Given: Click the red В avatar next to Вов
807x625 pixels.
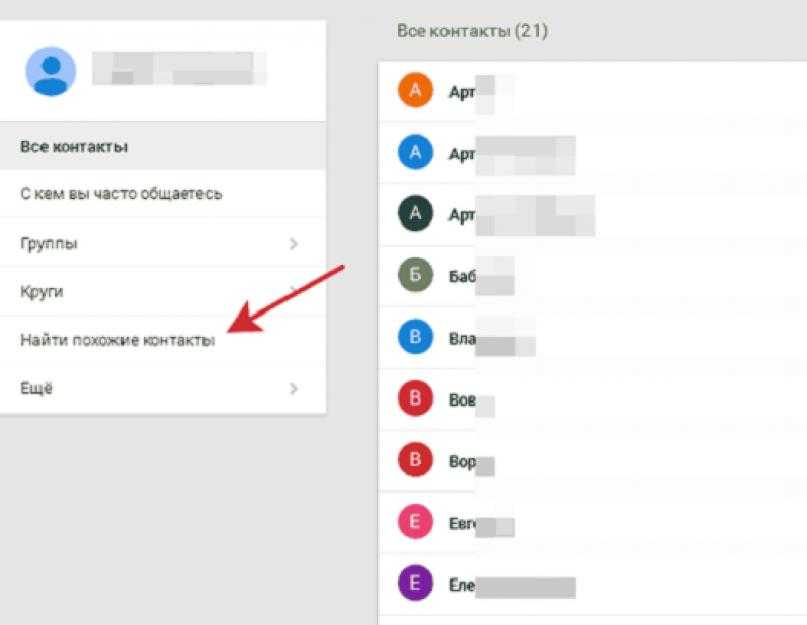Looking at the screenshot, I should point(415,398).
